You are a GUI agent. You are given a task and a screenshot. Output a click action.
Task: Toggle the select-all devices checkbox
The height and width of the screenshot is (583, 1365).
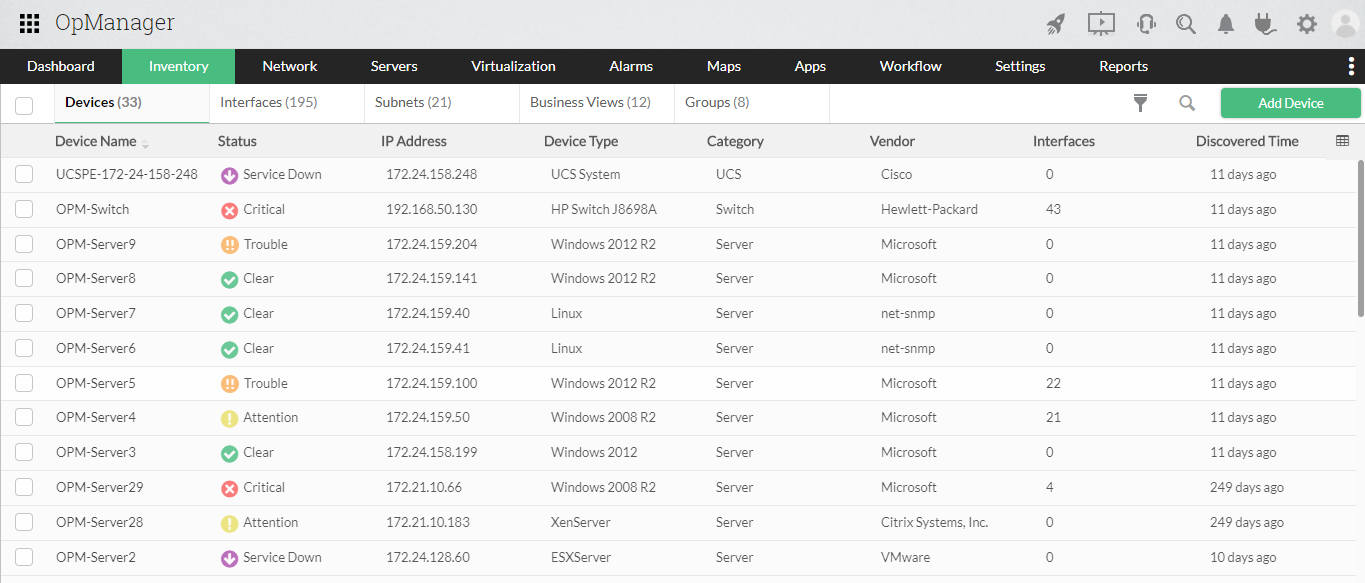pyautogui.click(x=24, y=105)
